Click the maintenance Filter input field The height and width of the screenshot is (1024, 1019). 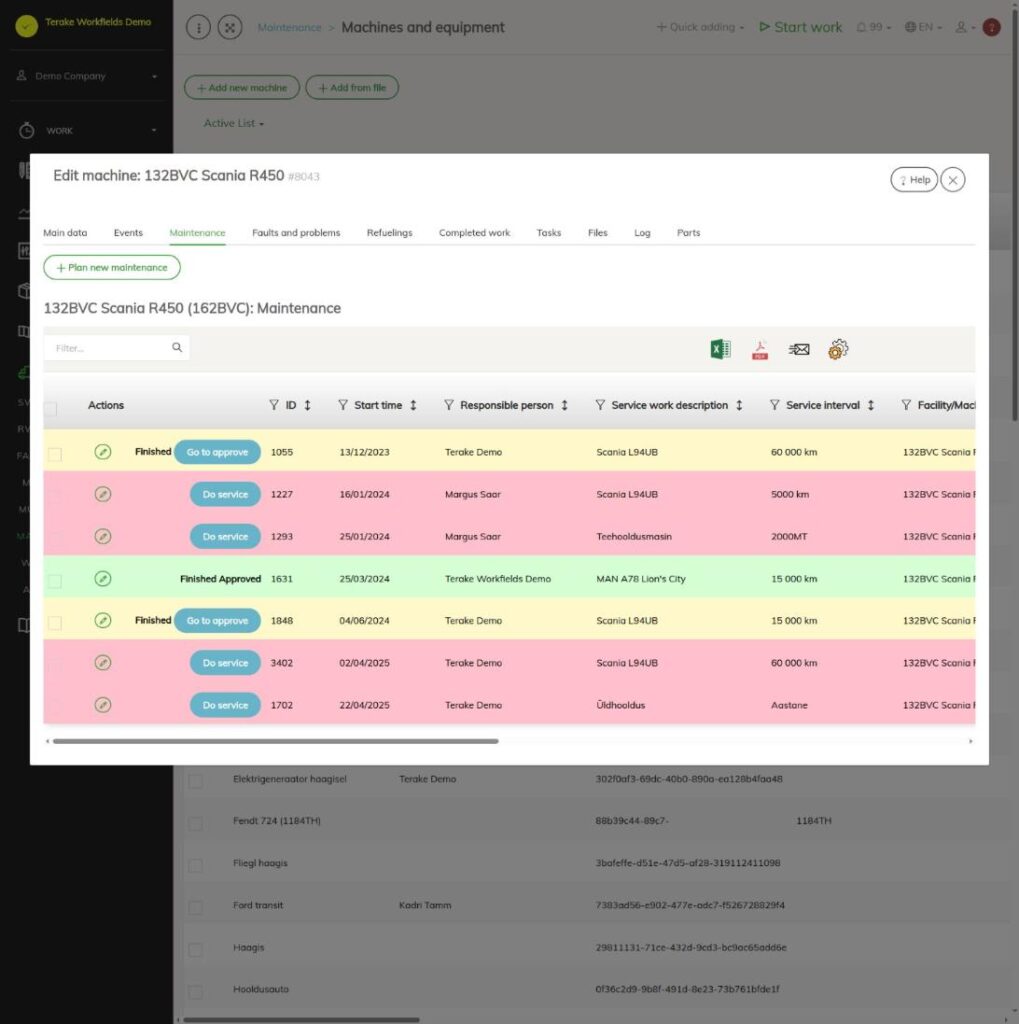(116, 347)
